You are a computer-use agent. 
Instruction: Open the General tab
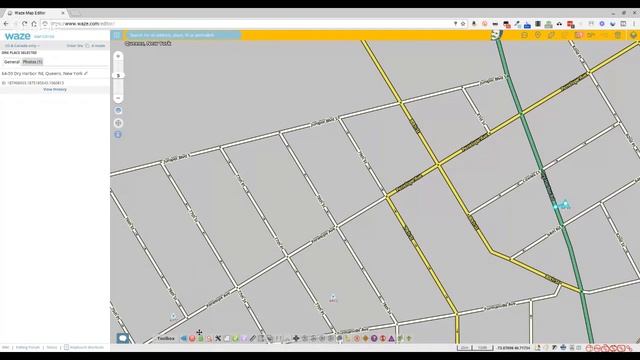click(x=12, y=62)
